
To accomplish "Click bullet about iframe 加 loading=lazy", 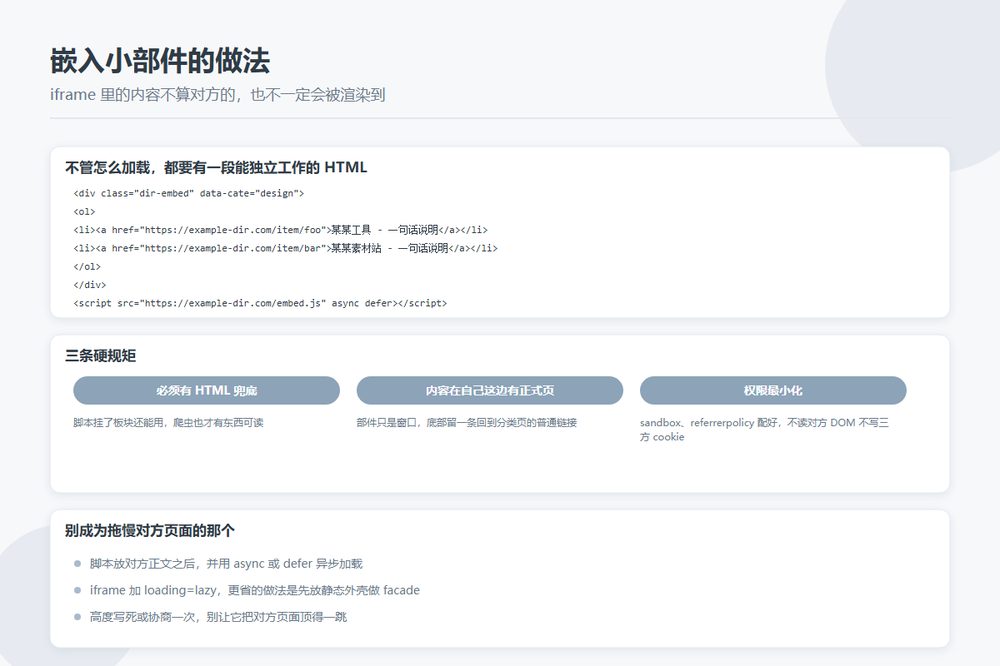I will 255,591.
